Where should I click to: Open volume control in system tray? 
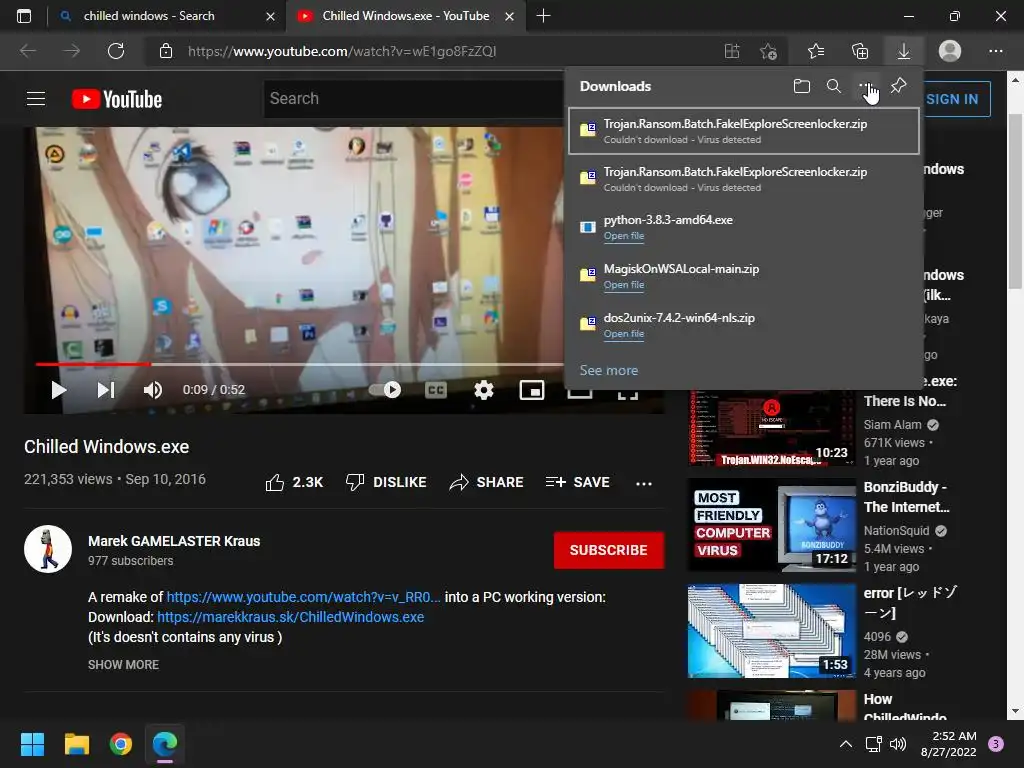[899, 744]
